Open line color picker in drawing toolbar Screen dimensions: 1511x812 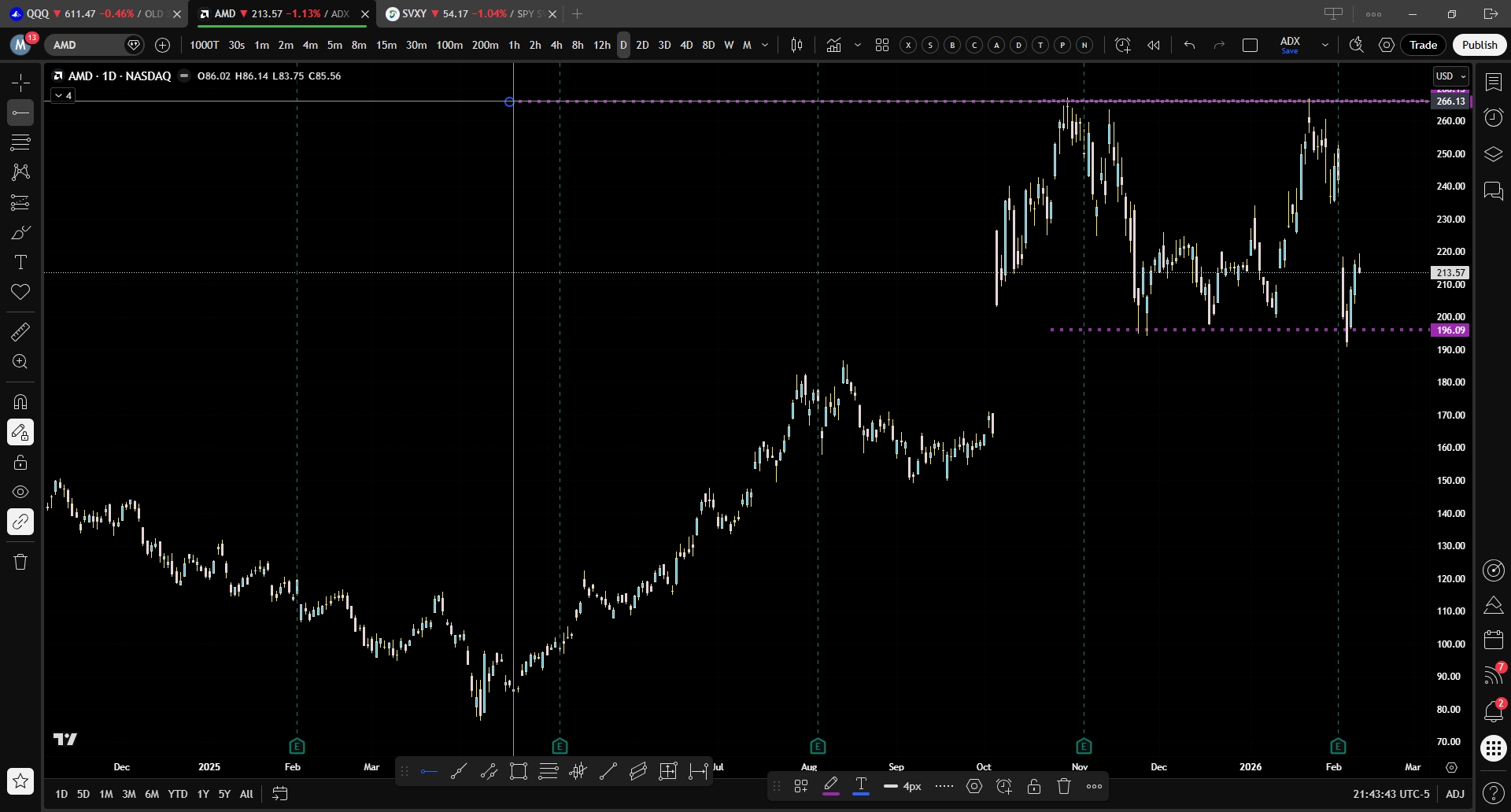point(830,786)
